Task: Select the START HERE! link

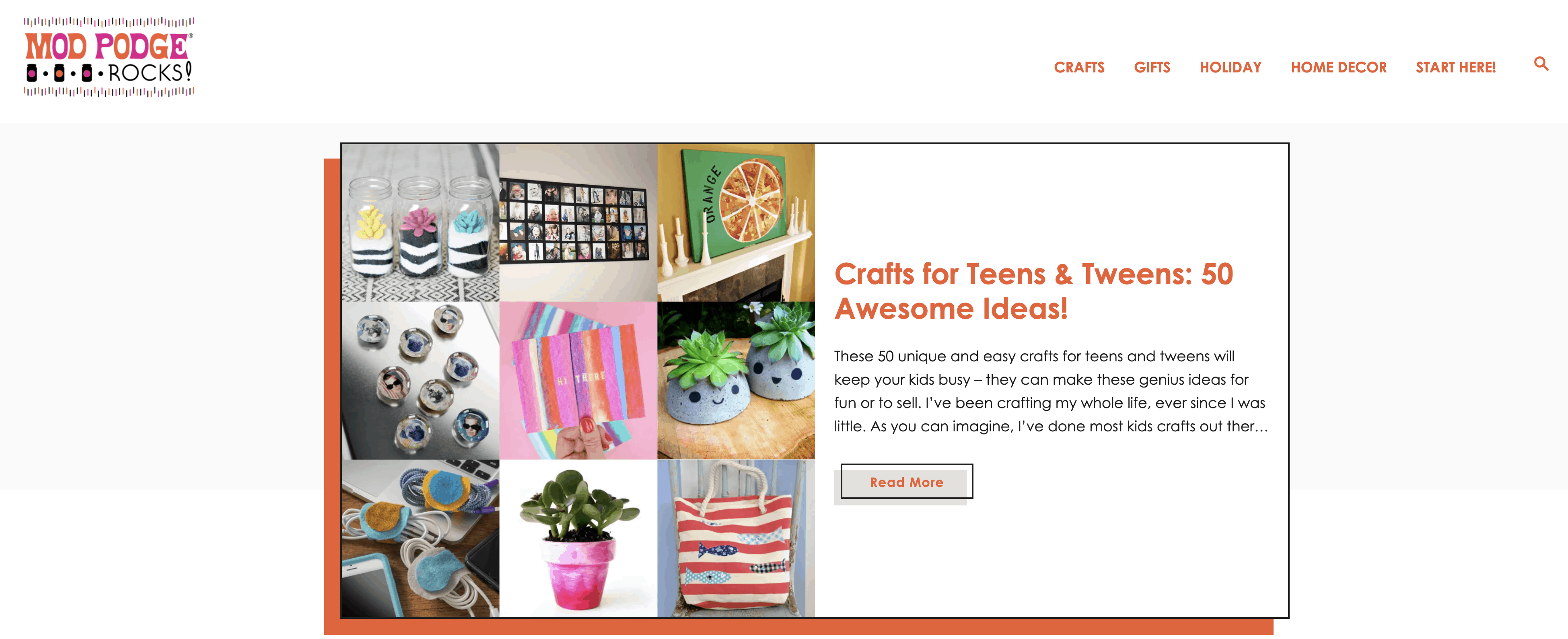Action: coord(1455,68)
